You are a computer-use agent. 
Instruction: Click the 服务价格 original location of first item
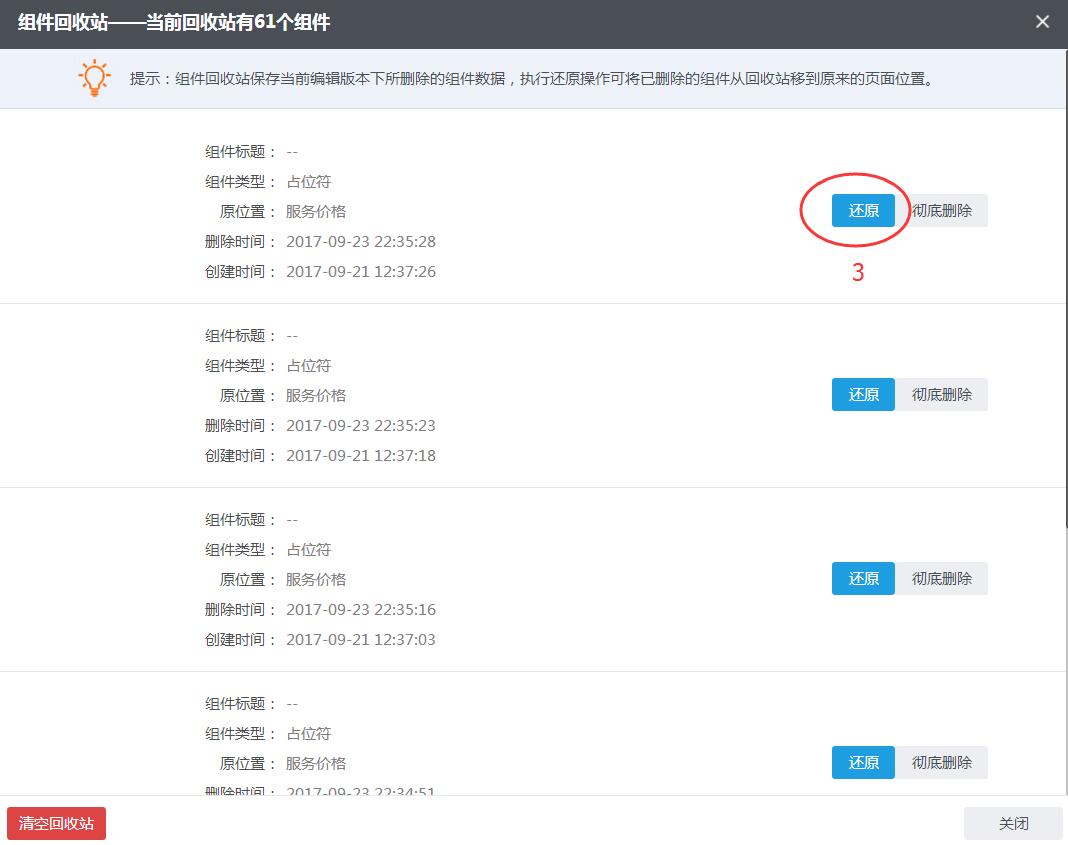pos(316,212)
